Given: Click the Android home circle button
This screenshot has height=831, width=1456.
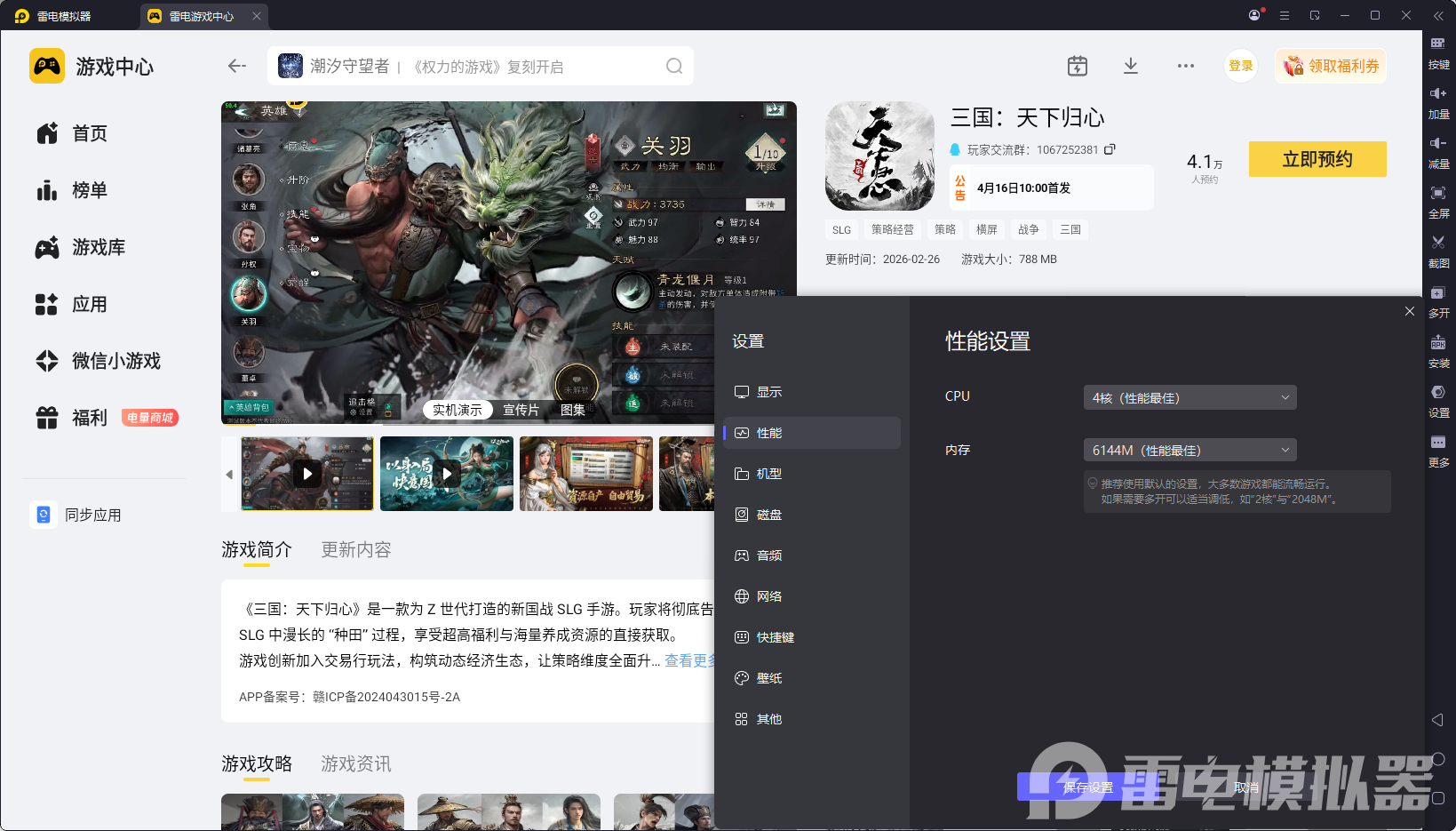Looking at the screenshot, I should click(x=1438, y=759).
